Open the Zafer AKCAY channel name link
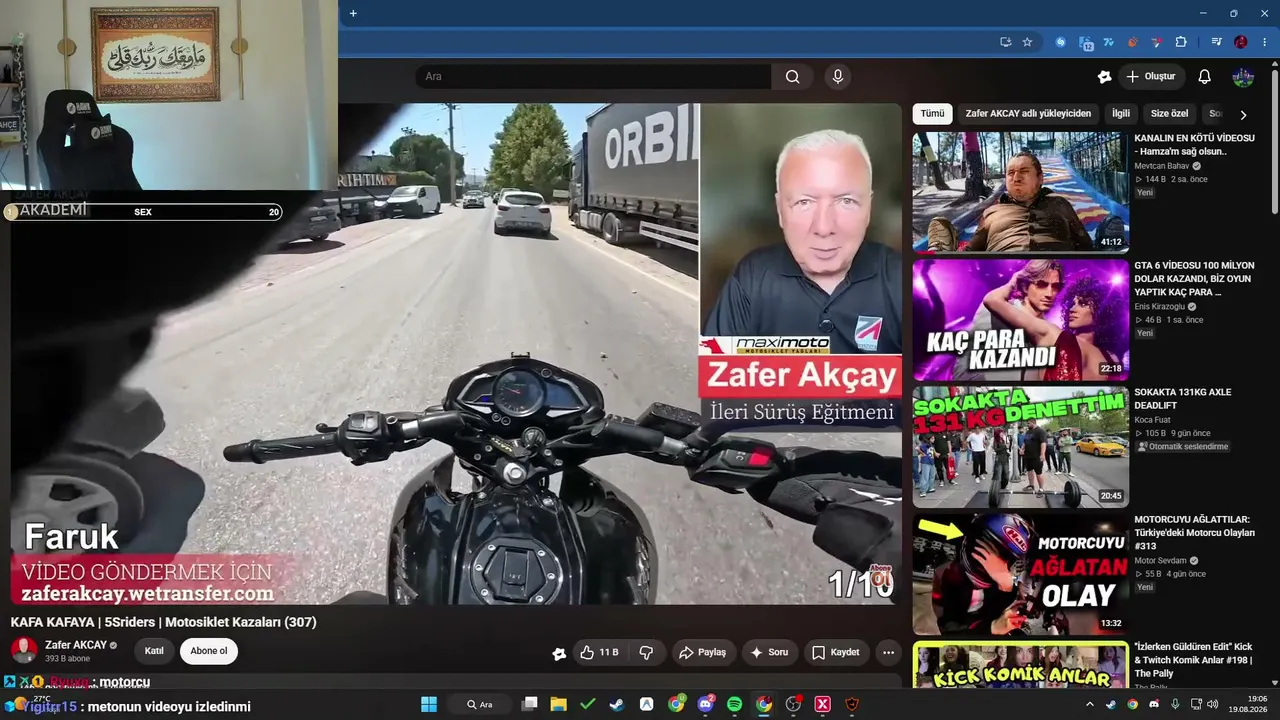 76,645
